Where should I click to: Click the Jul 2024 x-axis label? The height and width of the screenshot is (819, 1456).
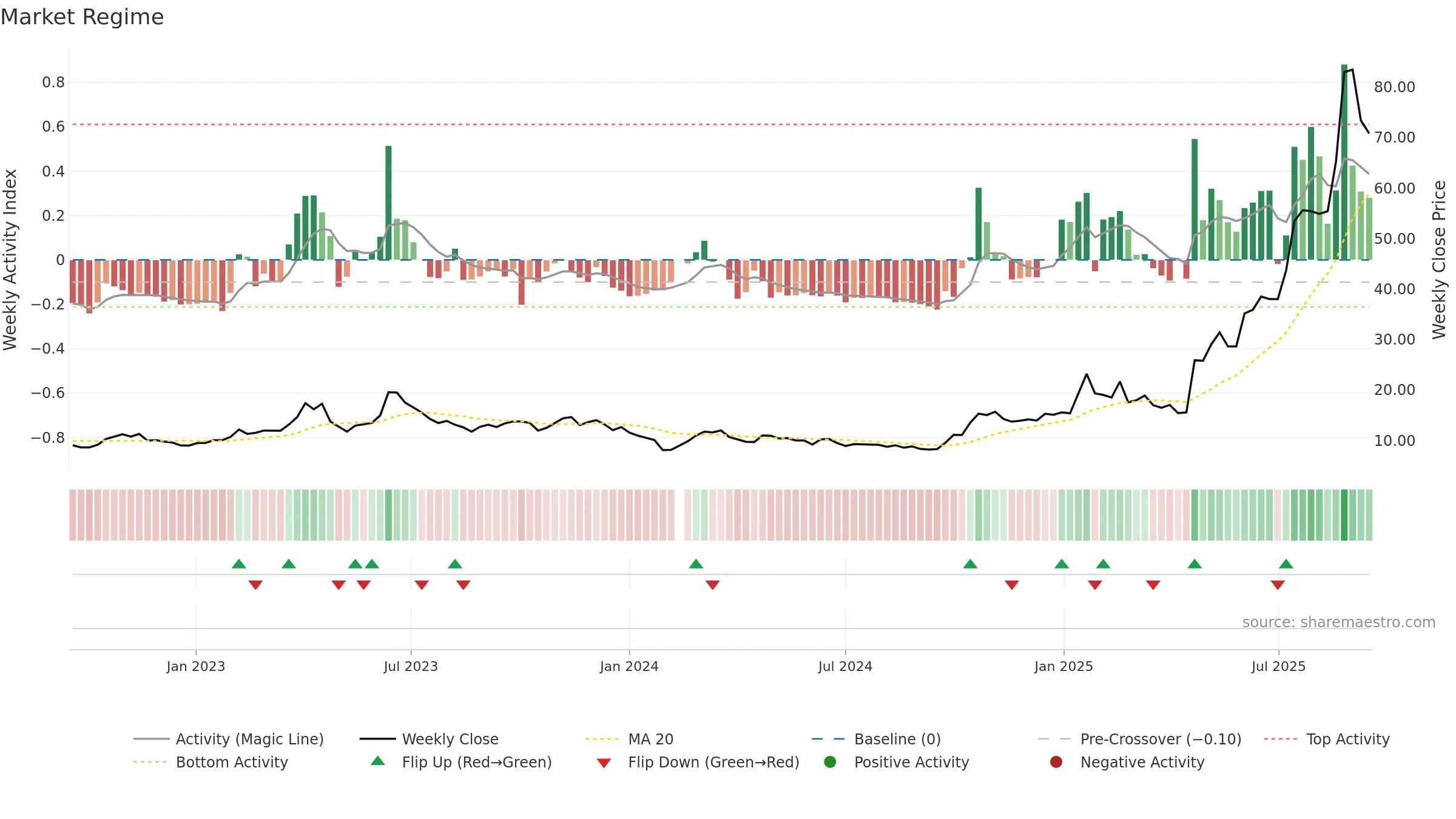[x=845, y=667]
